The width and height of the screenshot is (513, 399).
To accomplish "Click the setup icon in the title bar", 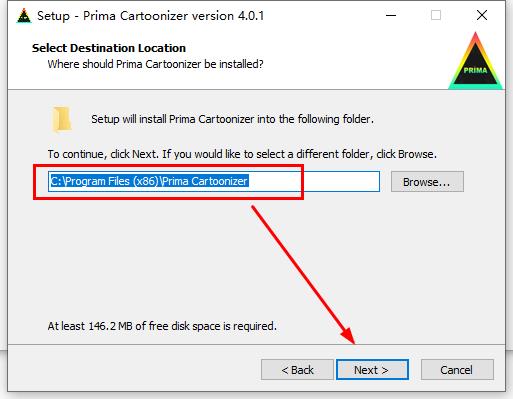I will 24,16.
